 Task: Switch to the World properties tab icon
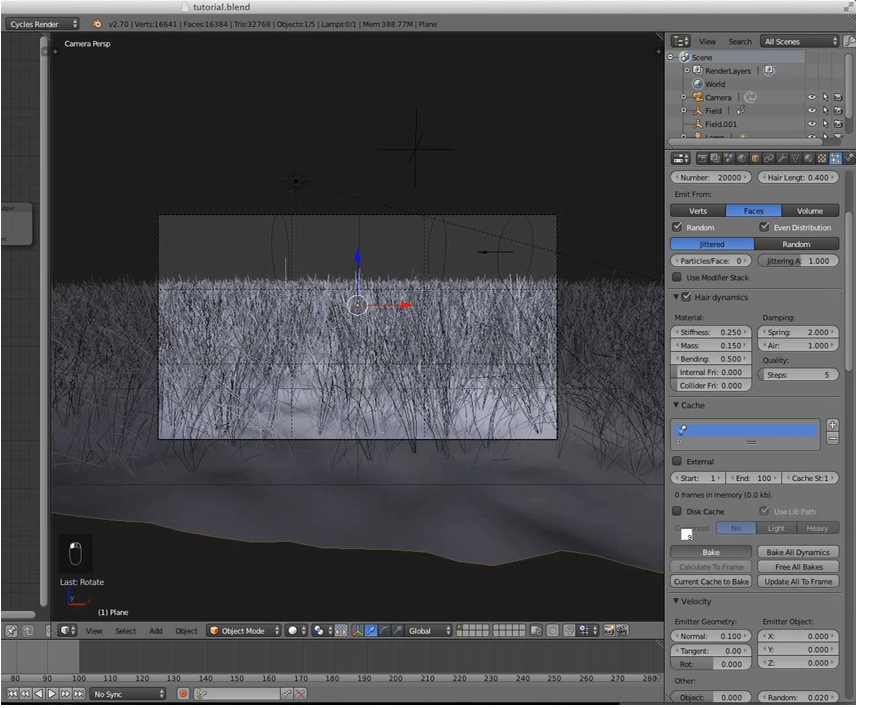point(742,158)
